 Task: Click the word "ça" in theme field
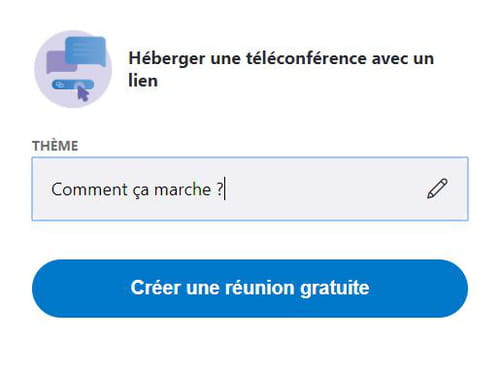click(141, 191)
